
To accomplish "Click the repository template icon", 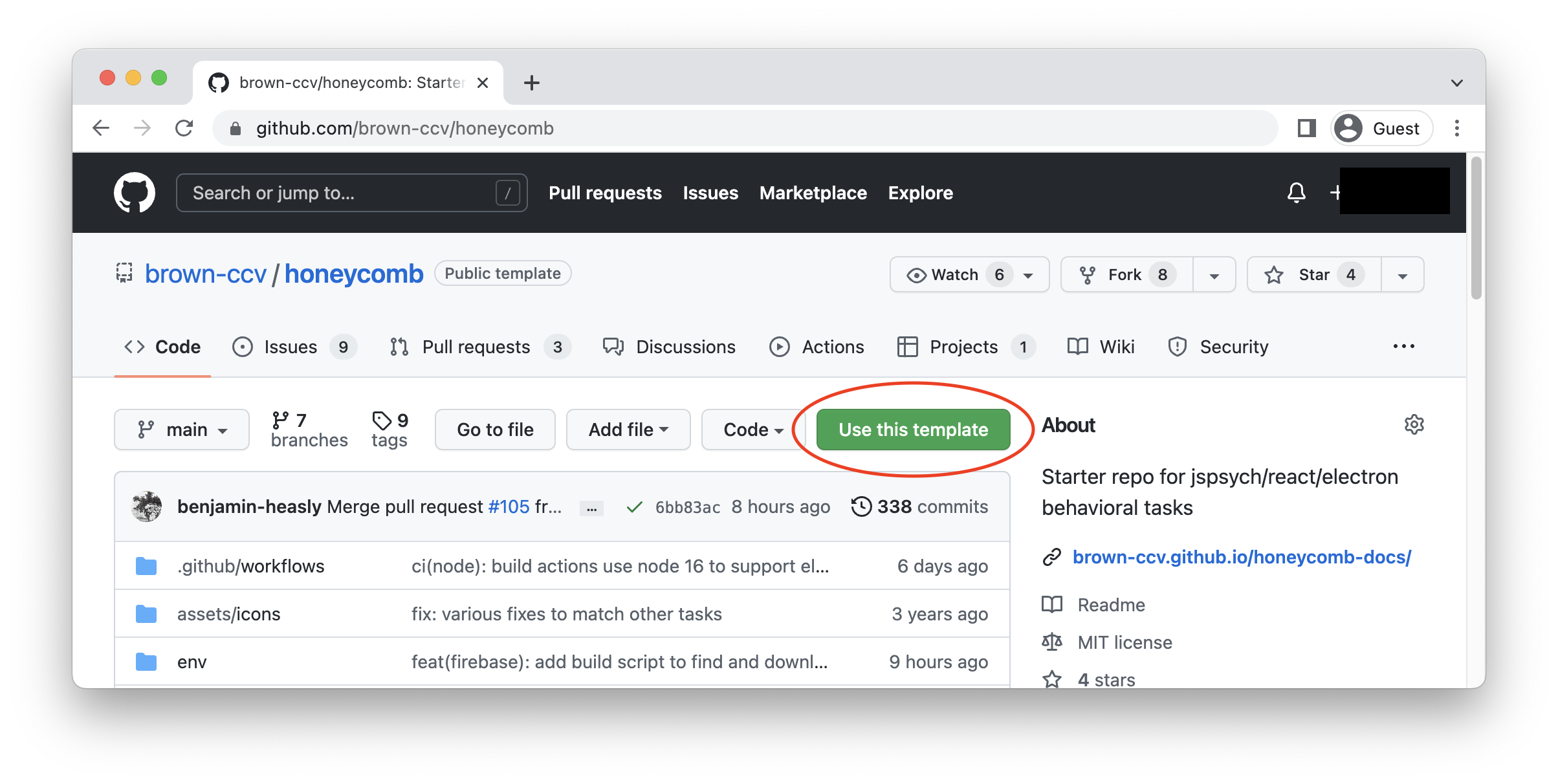I will 124,274.
